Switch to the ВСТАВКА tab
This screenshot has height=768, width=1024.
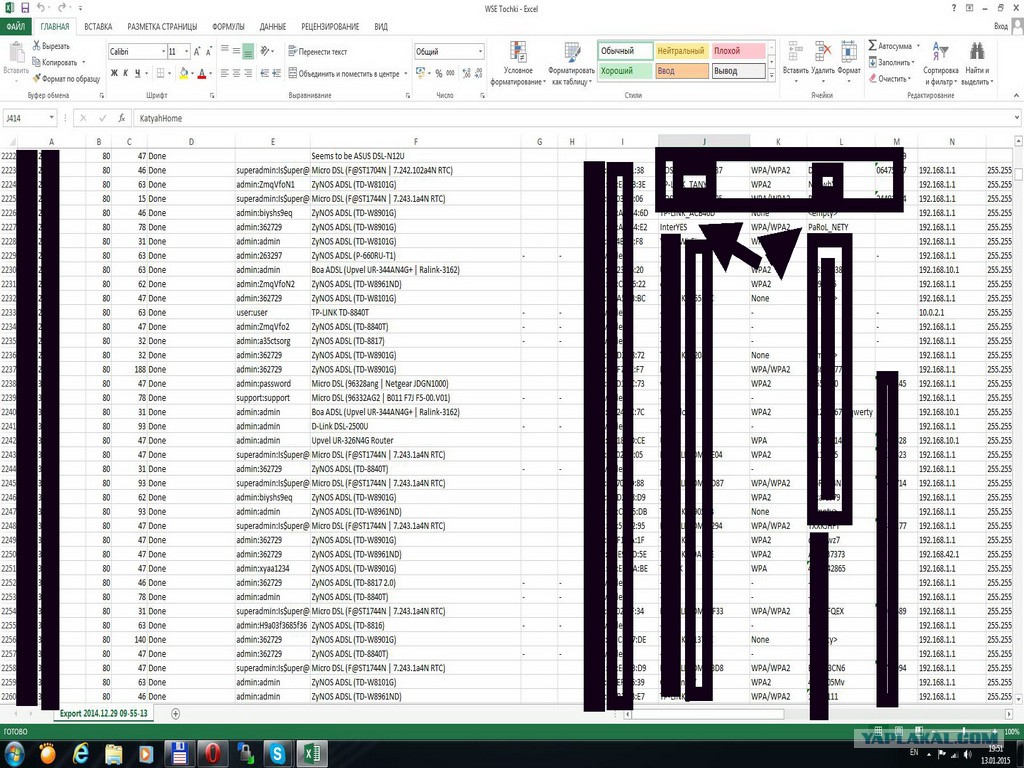tap(98, 27)
